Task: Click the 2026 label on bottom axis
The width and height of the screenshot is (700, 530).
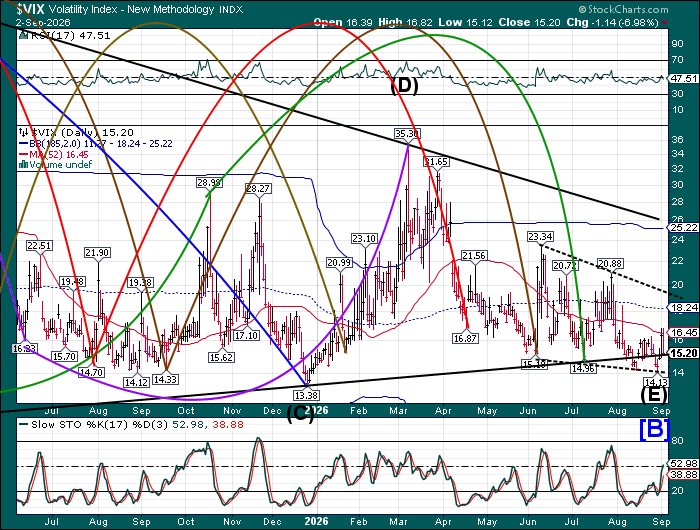Action: point(316,522)
